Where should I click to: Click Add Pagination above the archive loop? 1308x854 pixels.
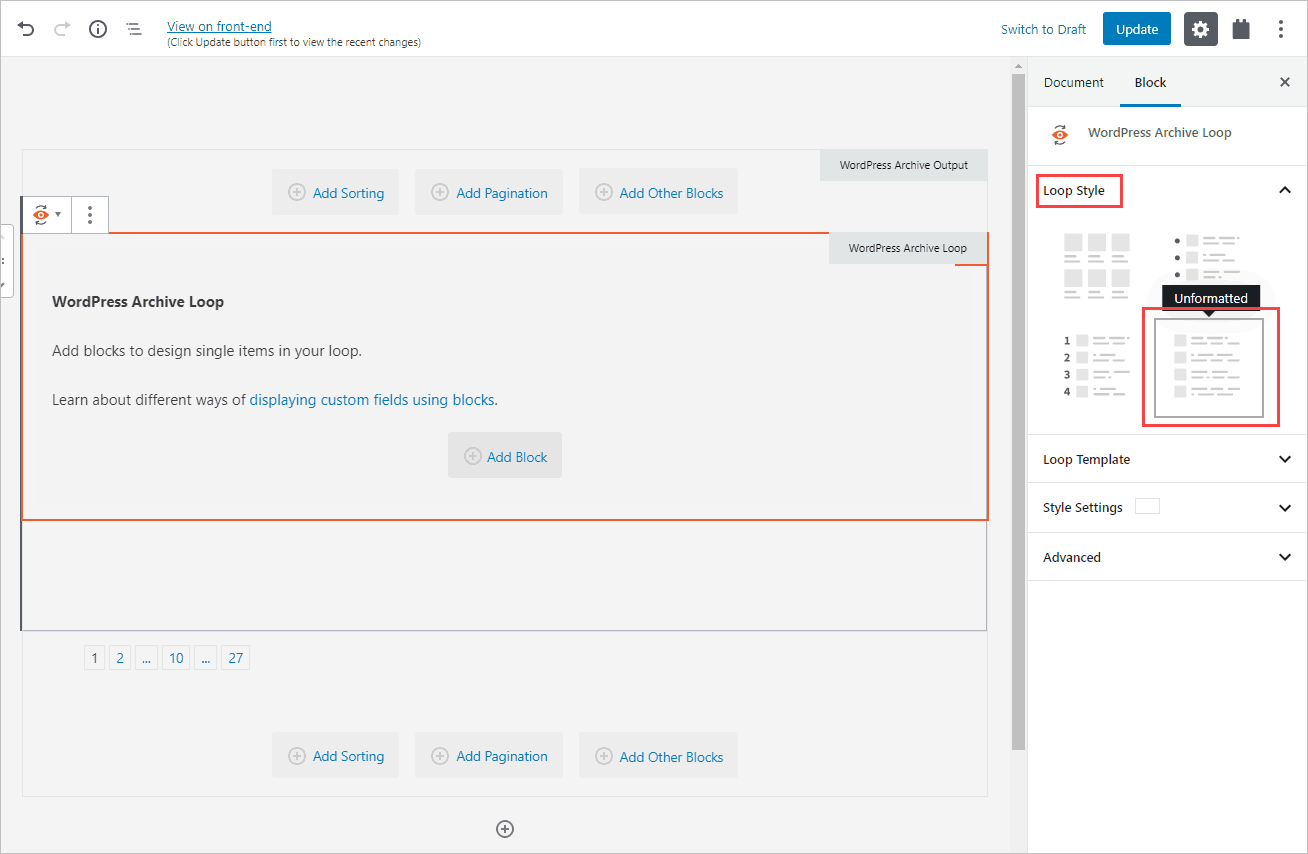(489, 193)
